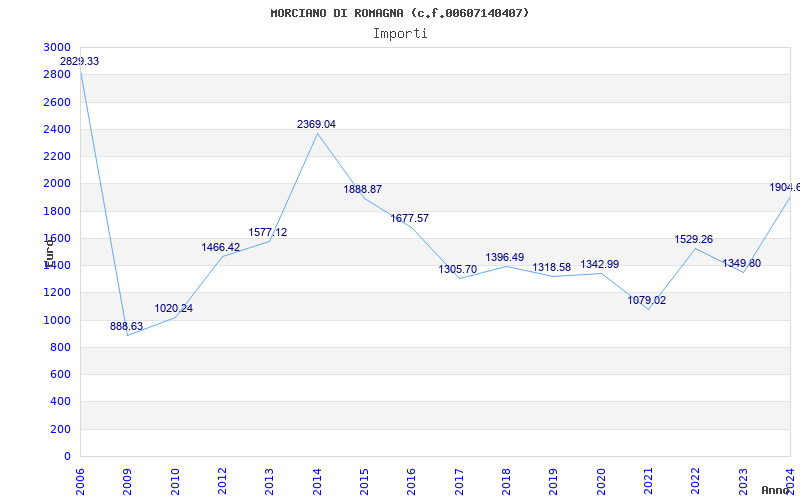The image size is (800, 500).
Task: Click y-axis value 2600
Action: point(57,102)
